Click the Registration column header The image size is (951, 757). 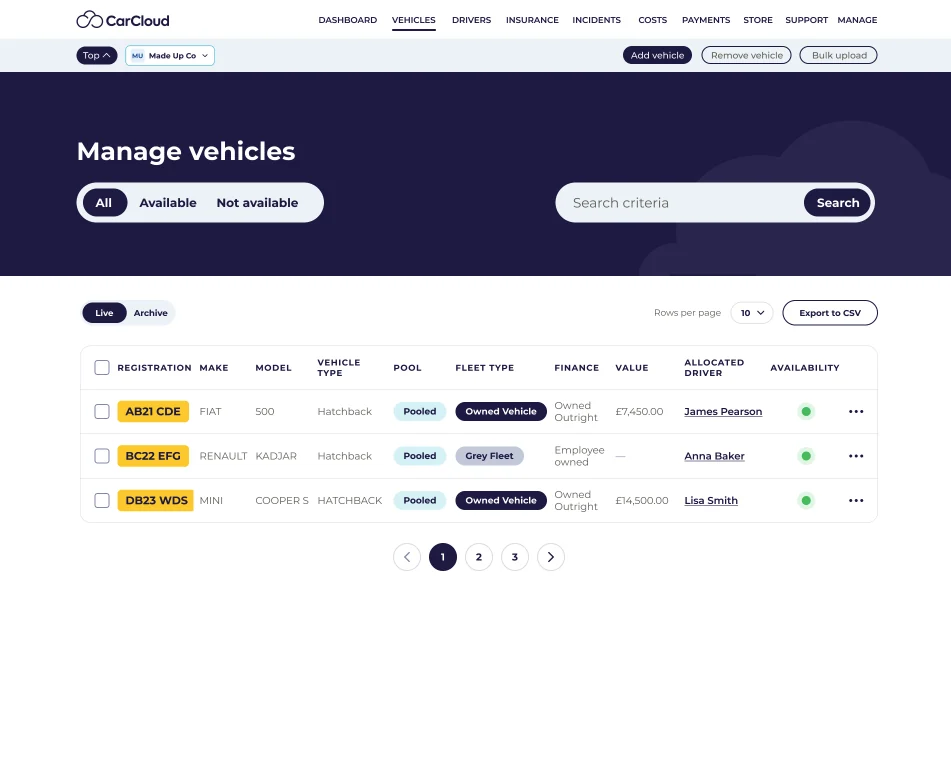tap(155, 368)
